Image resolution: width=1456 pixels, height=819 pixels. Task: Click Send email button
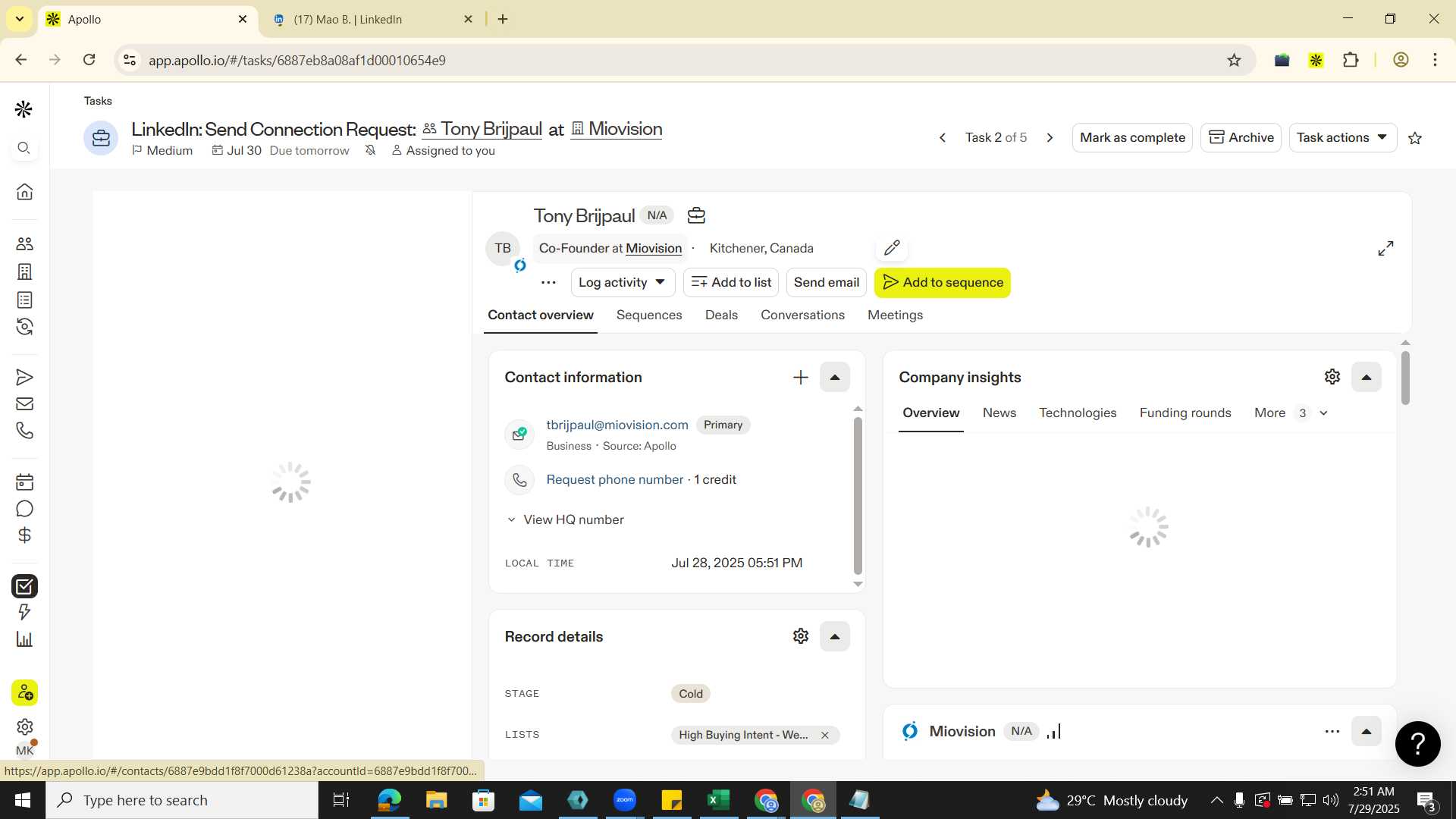826,282
